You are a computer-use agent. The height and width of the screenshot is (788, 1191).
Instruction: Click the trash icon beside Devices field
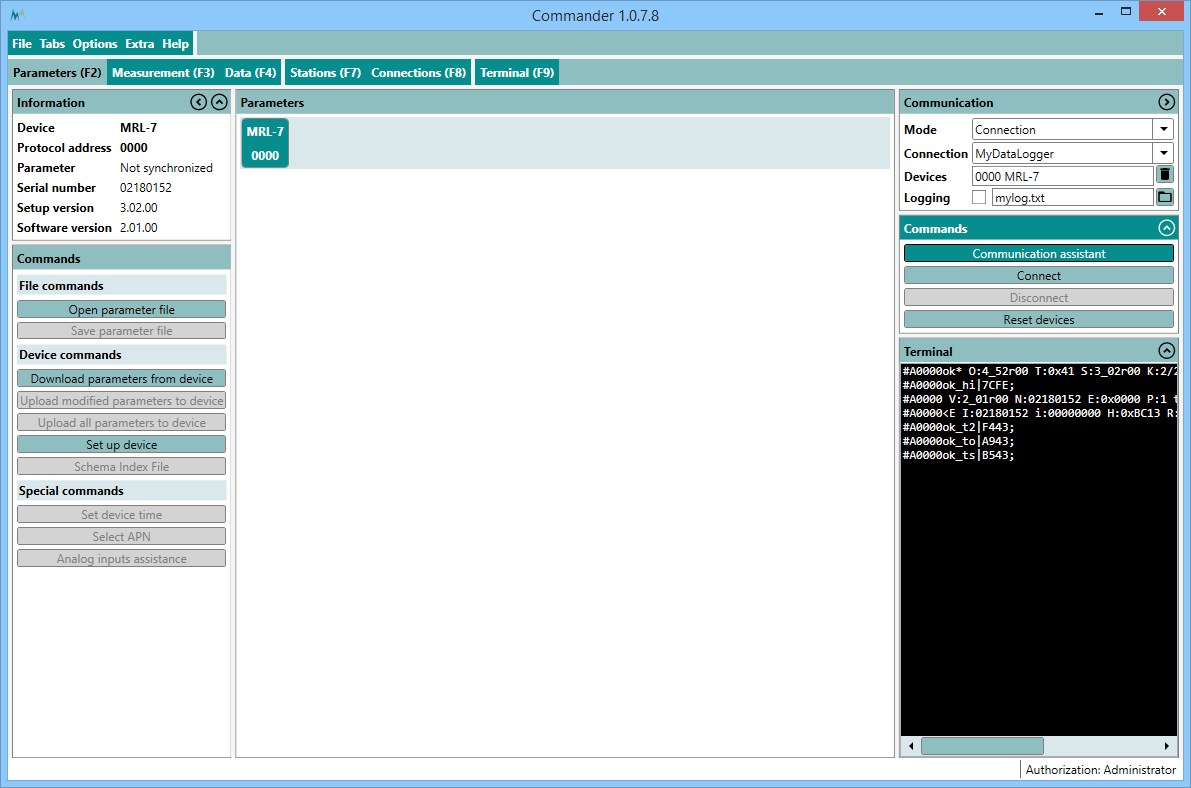click(1164, 175)
